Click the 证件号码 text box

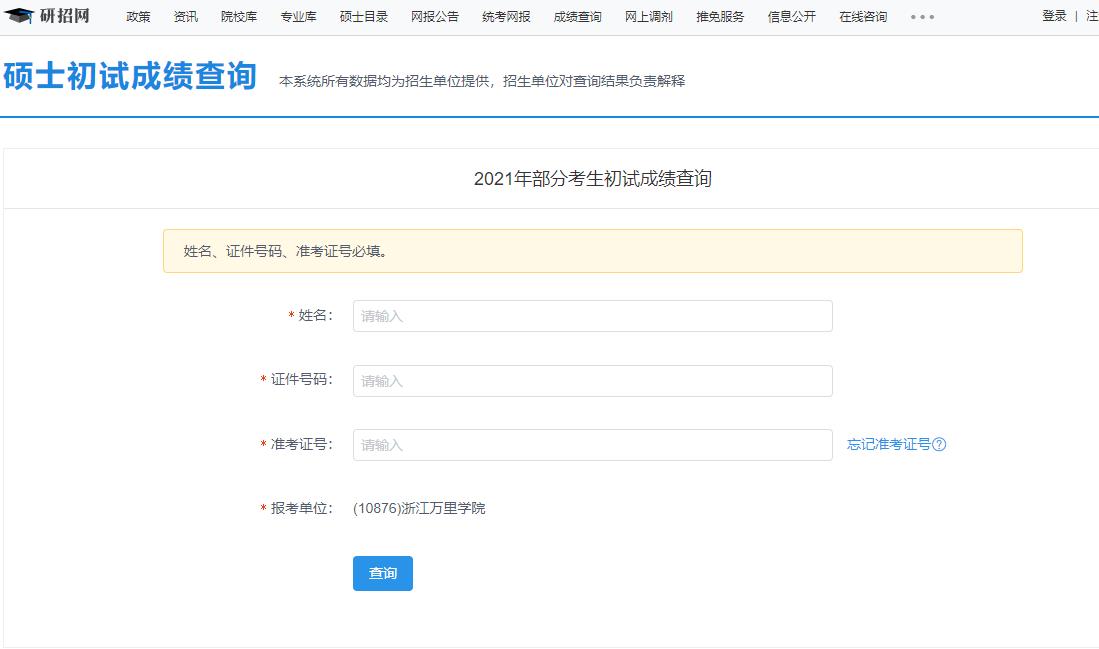point(592,381)
